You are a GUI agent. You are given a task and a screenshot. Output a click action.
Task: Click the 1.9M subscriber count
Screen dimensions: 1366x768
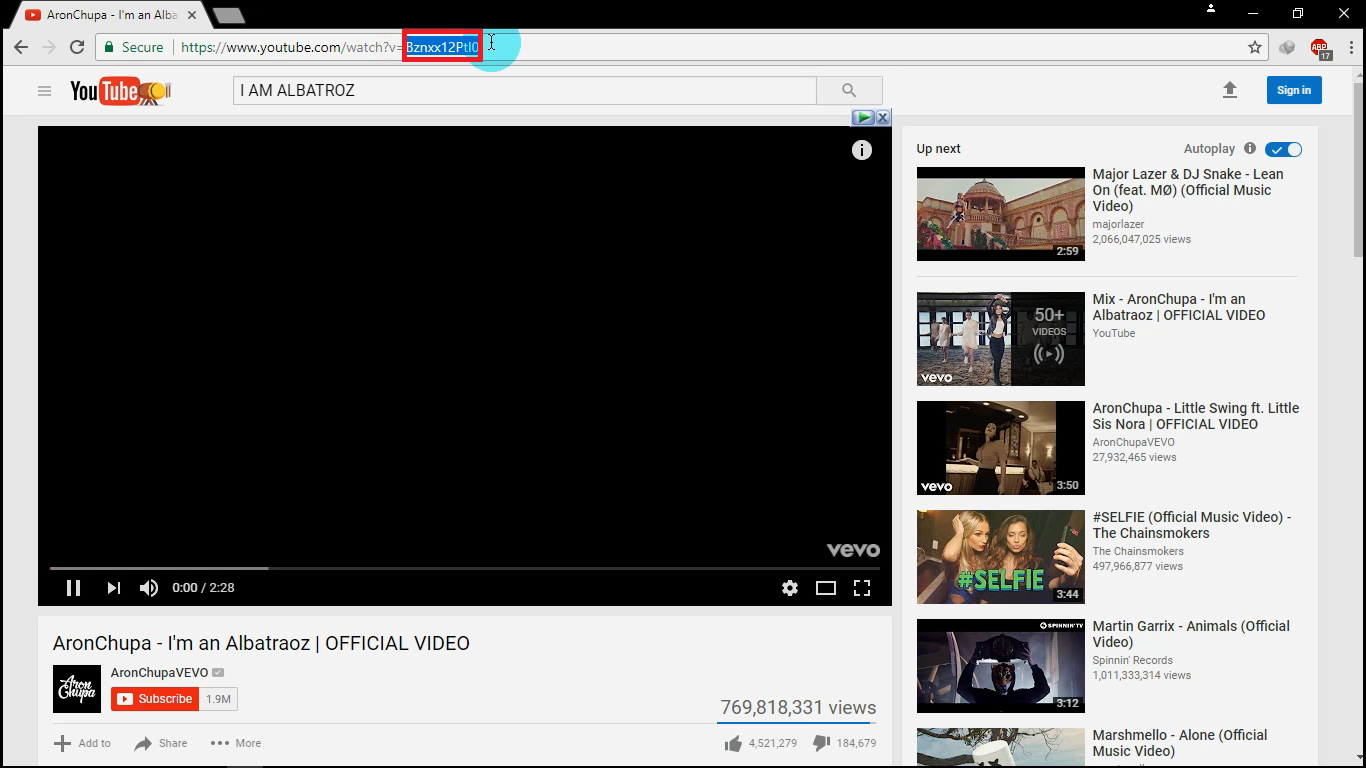tap(218, 699)
